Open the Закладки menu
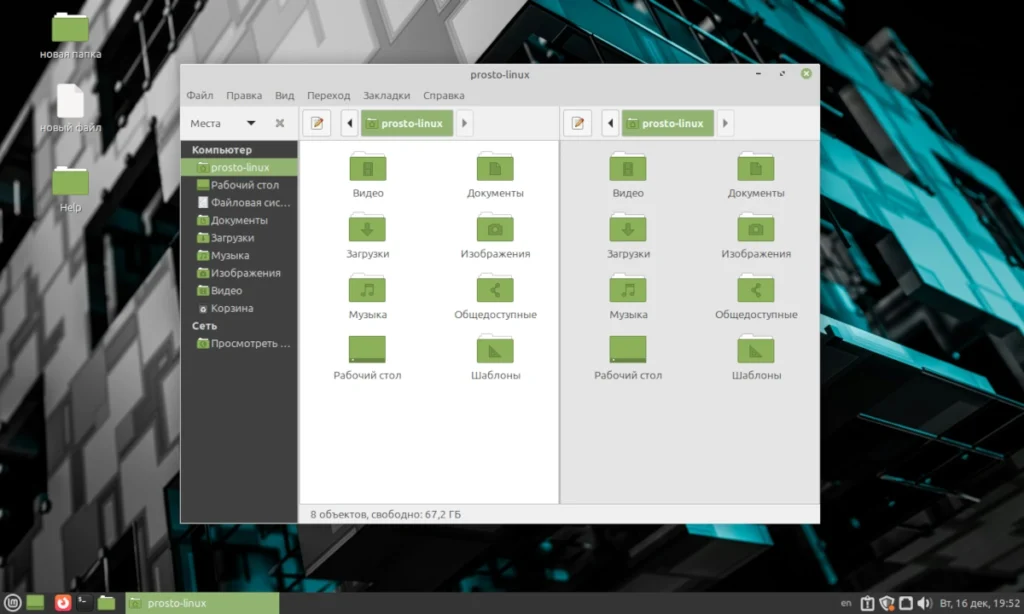1024x614 pixels. [x=387, y=95]
